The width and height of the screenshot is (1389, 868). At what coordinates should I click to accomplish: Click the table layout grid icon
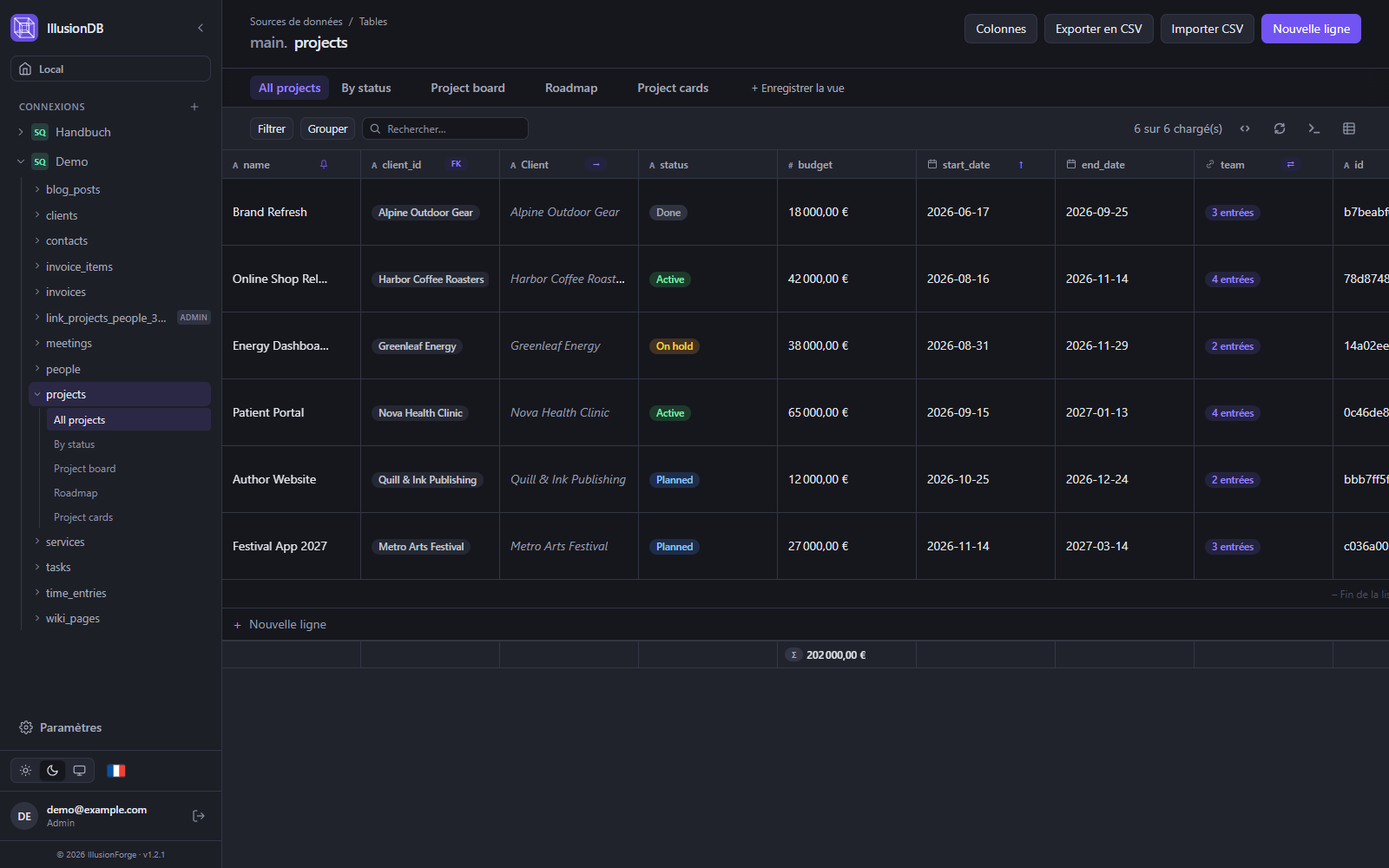point(1349,128)
